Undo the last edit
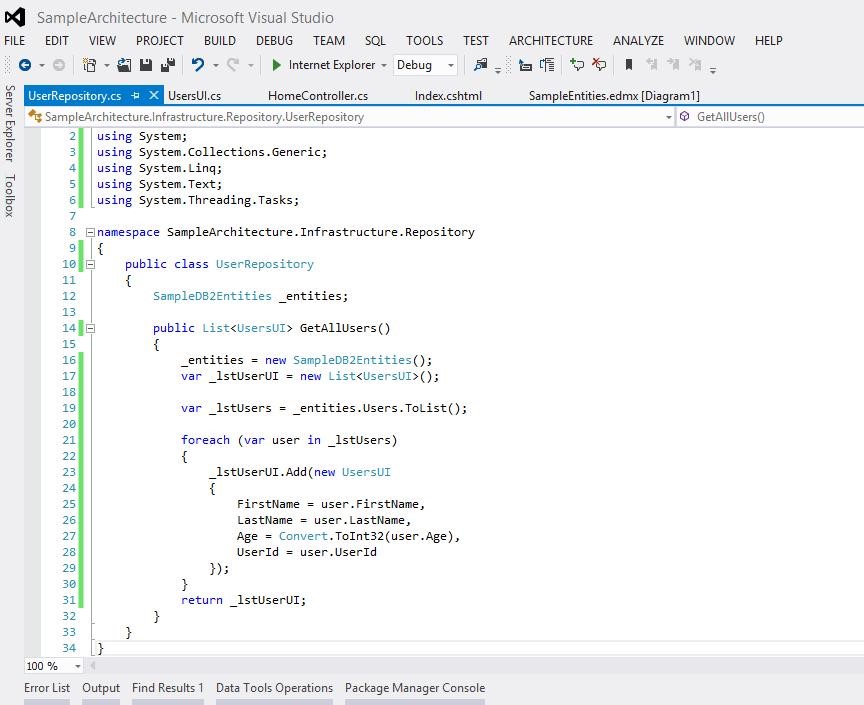Image resolution: width=864 pixels, height=705 pixels. [198, 66]
